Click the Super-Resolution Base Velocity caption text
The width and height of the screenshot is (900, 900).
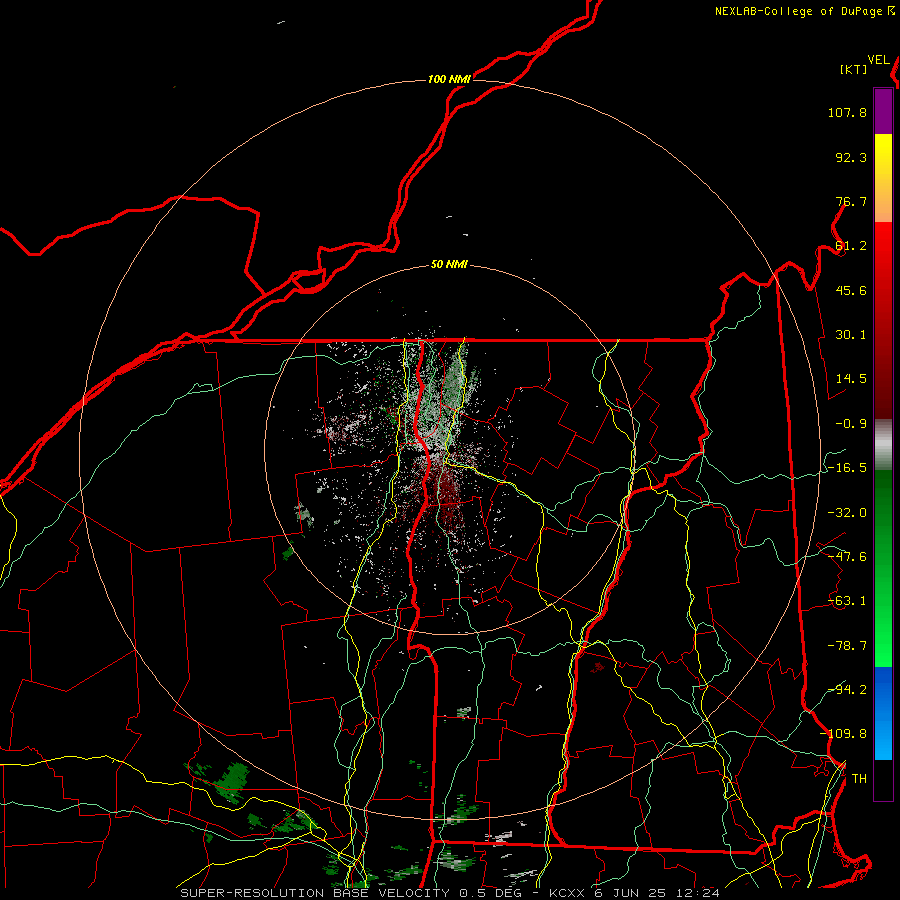[x=450, y=893]
